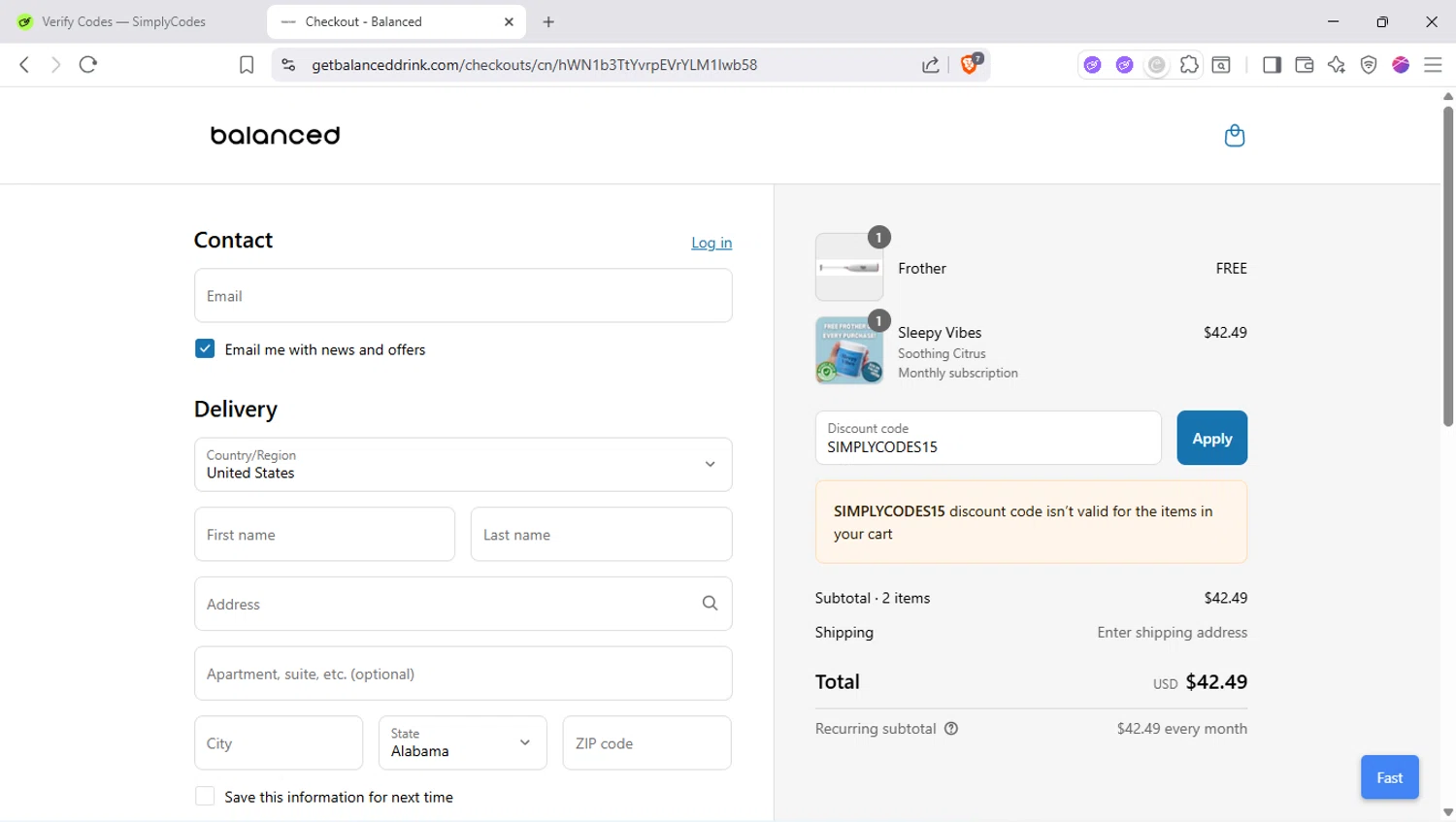Click the blue Fast button

(1390, 777)
